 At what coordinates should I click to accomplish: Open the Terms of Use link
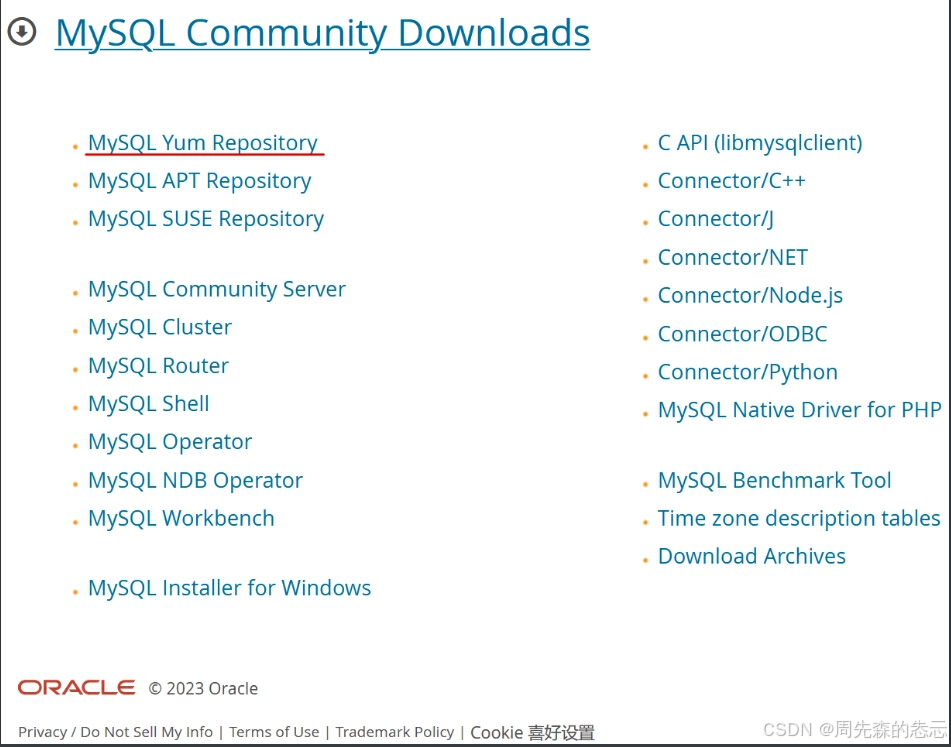(x=274, y=732)
